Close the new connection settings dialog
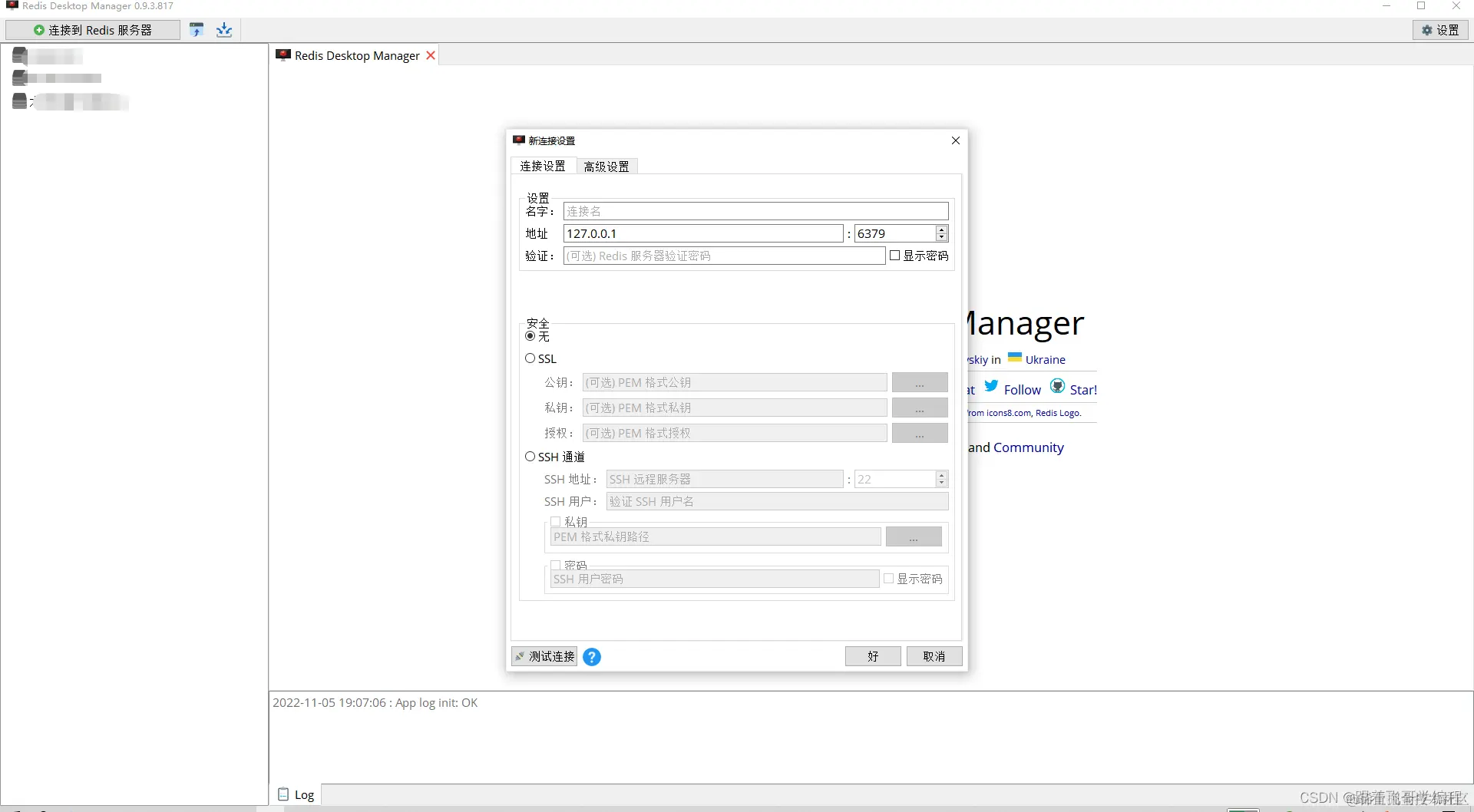The image size is (1474, 812). 956,140
